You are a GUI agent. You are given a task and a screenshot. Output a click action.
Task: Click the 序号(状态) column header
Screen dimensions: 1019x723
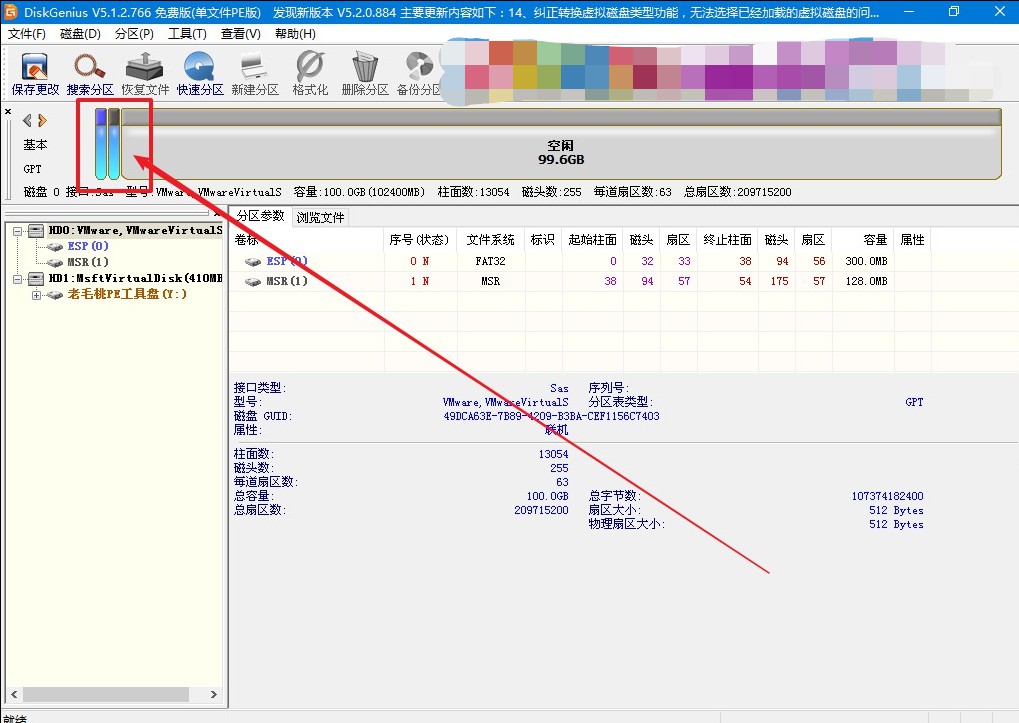pos(419,240)
